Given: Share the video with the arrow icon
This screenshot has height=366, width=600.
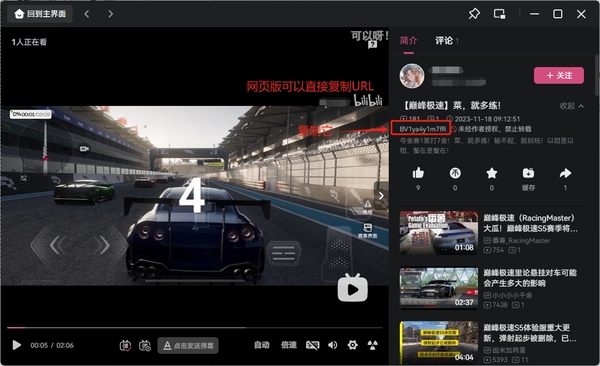Looking at the screenshot, I should point(565,173).
